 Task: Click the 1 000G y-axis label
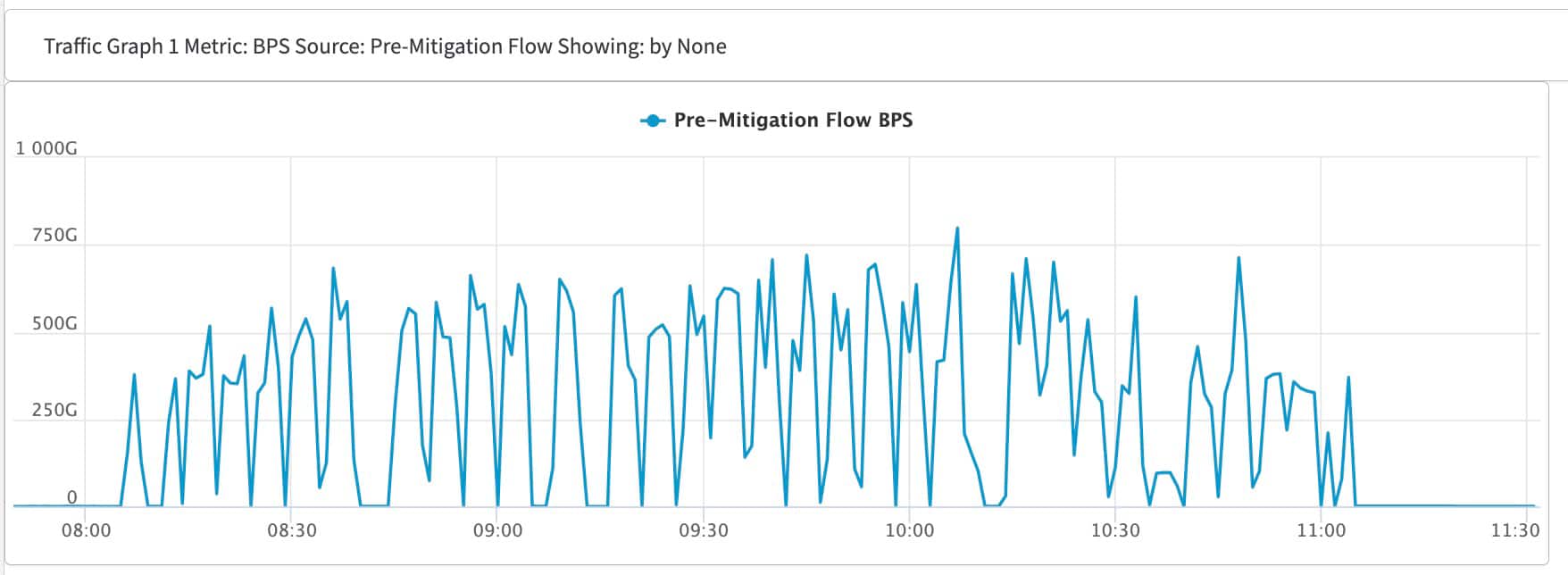pos(46,148)
